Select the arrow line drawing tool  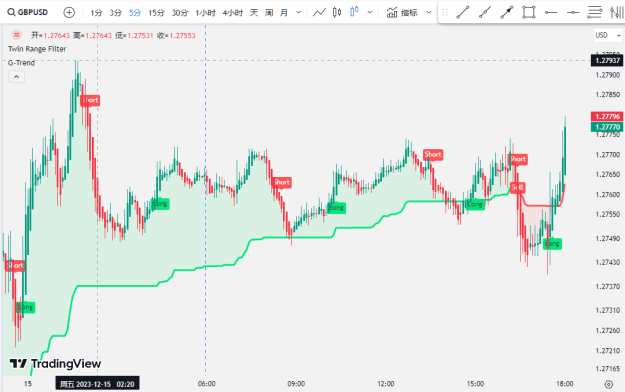[x=507, y=12]
